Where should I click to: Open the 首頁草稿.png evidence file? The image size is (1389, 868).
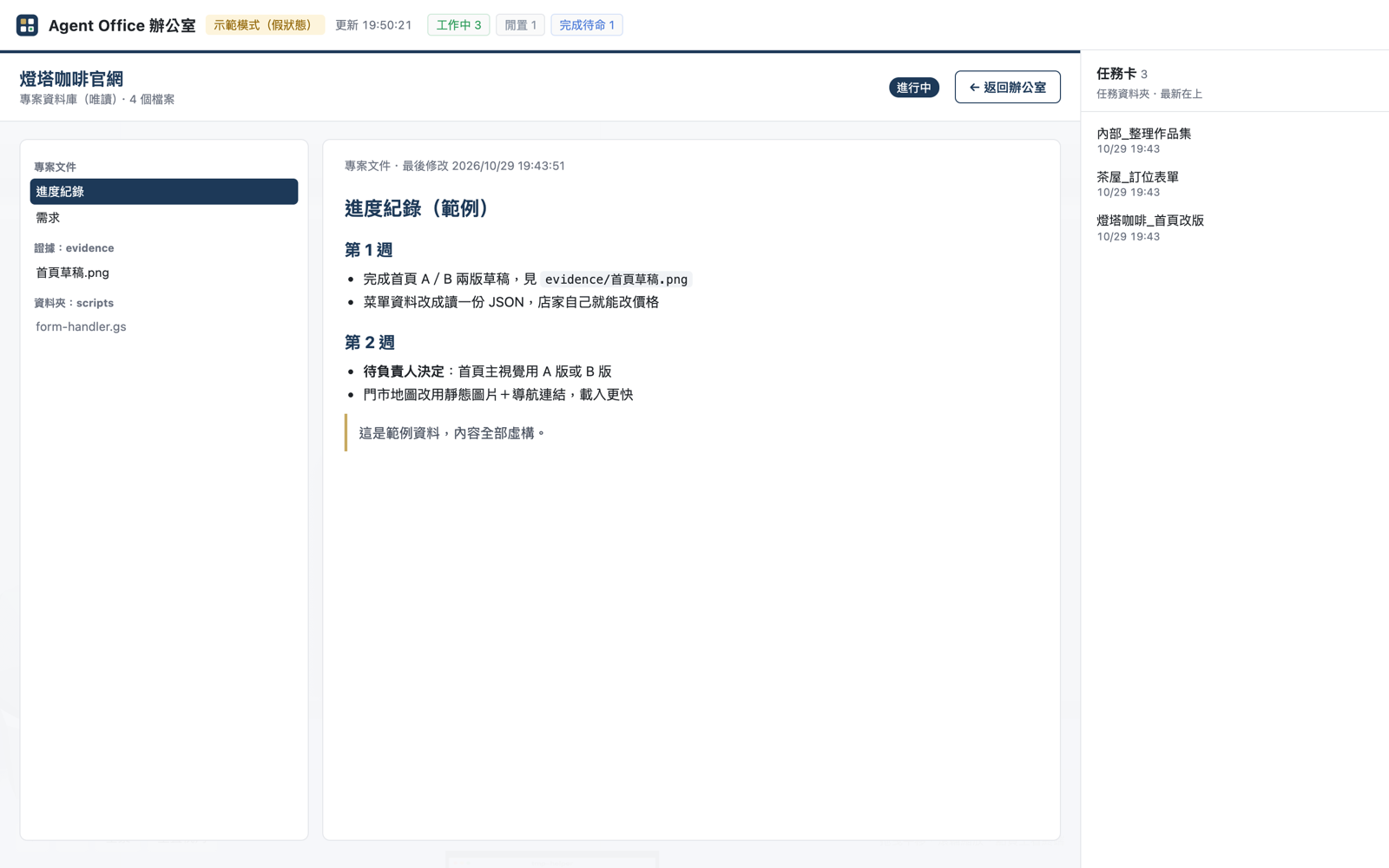tap(164, 273)
